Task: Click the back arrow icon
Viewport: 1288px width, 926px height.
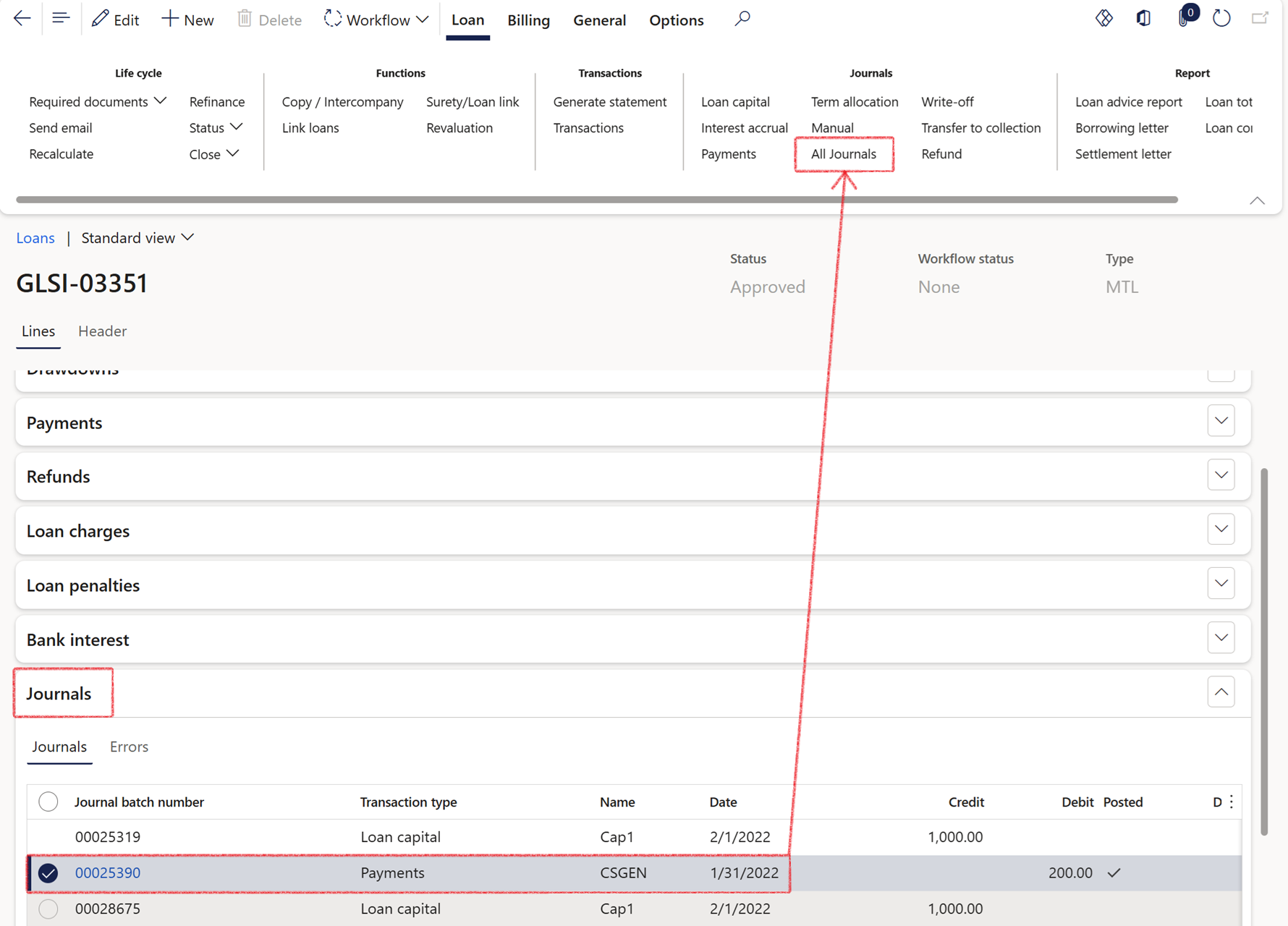Action: coord(22,19)
